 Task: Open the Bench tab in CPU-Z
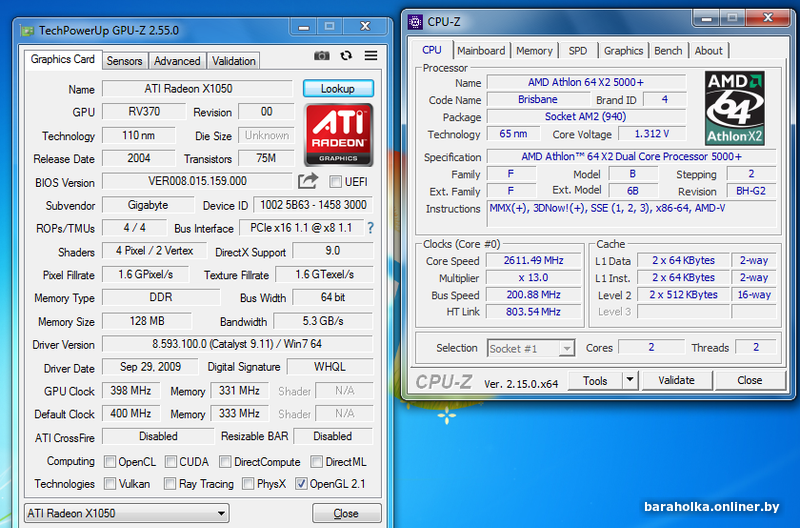point(668,51)
